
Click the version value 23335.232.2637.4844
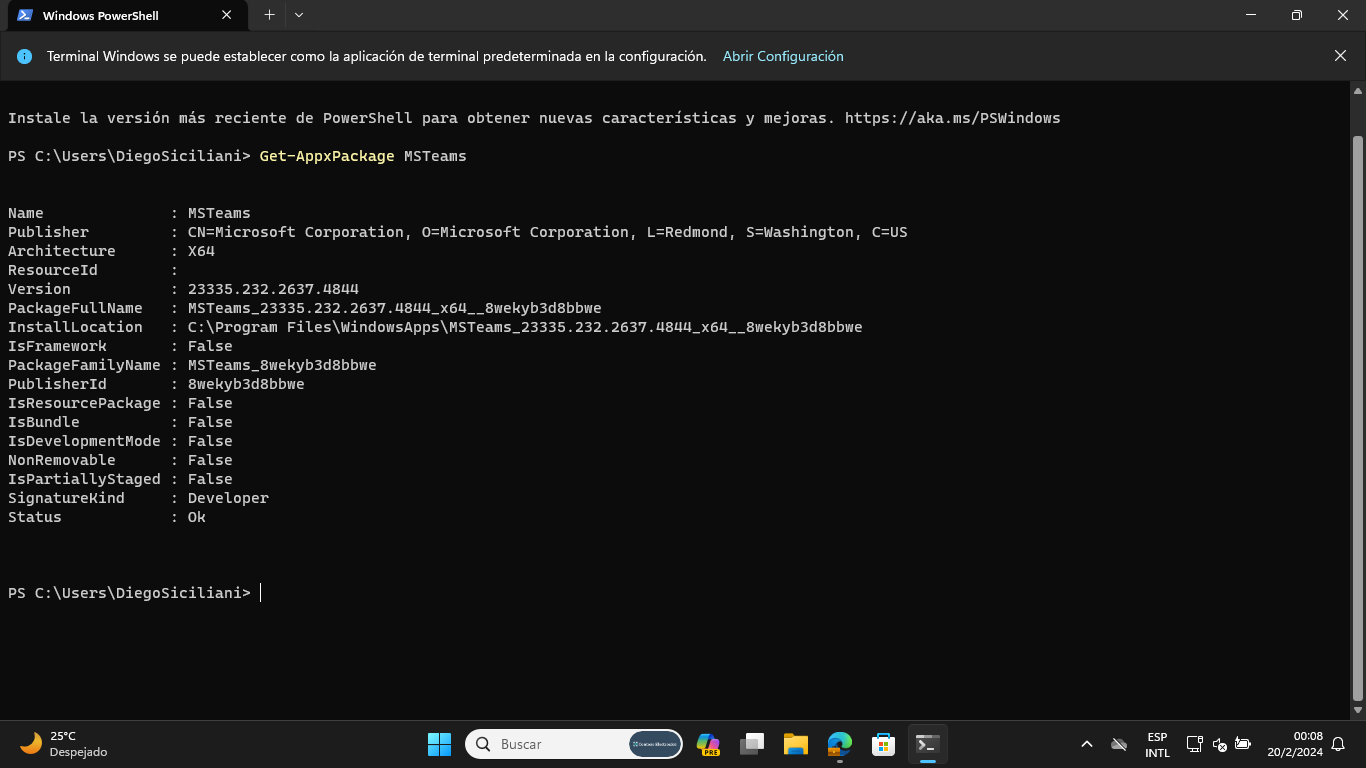[x=273, y=289]
